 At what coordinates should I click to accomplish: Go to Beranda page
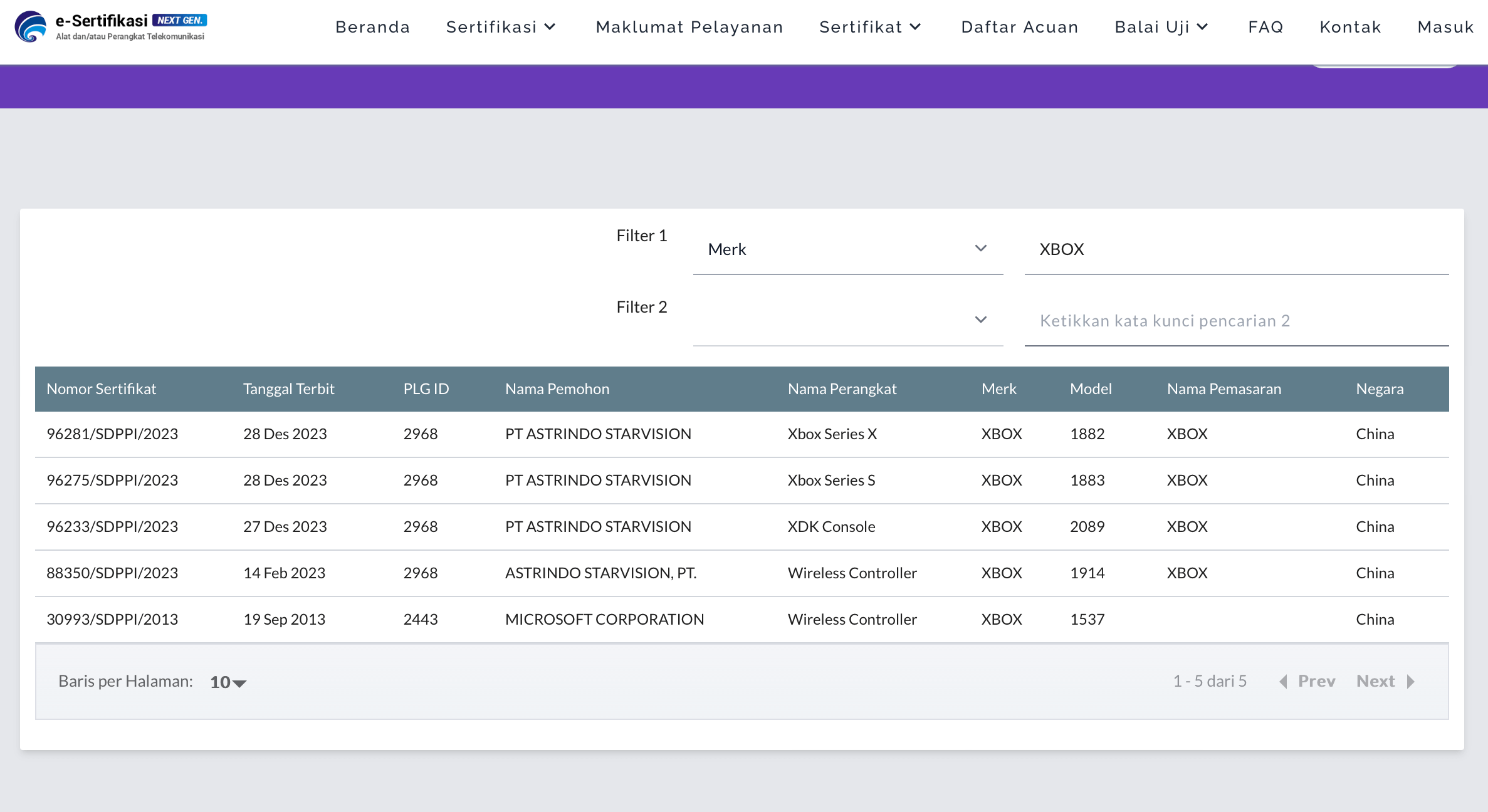click(373, 27)
